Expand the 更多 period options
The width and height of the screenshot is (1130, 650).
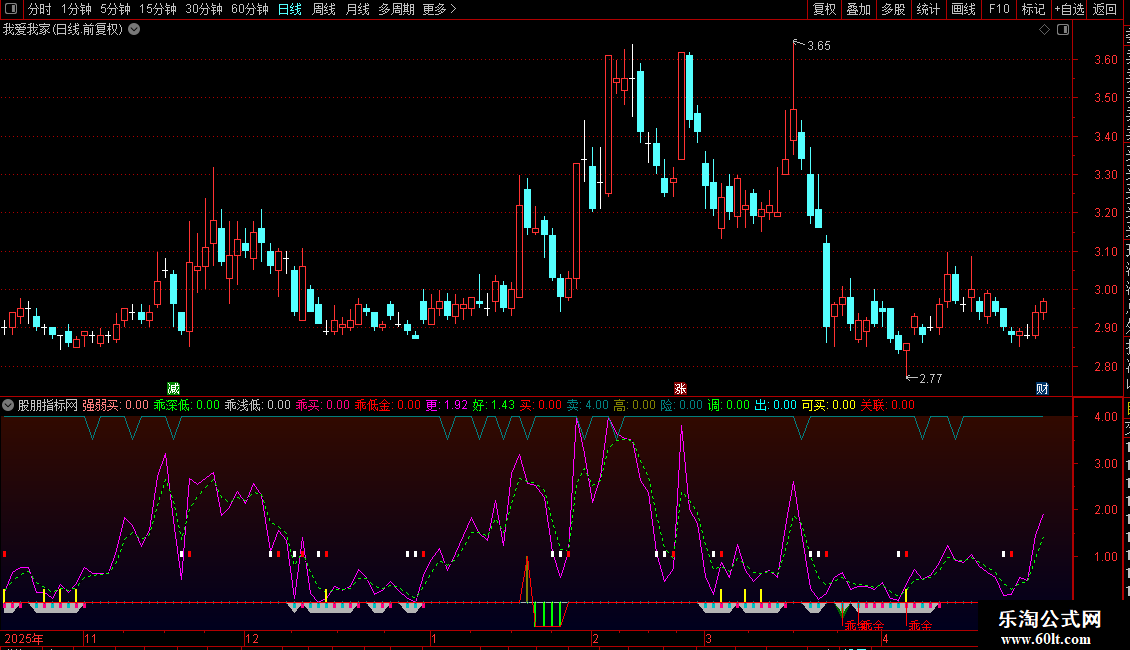coord(440,9)
